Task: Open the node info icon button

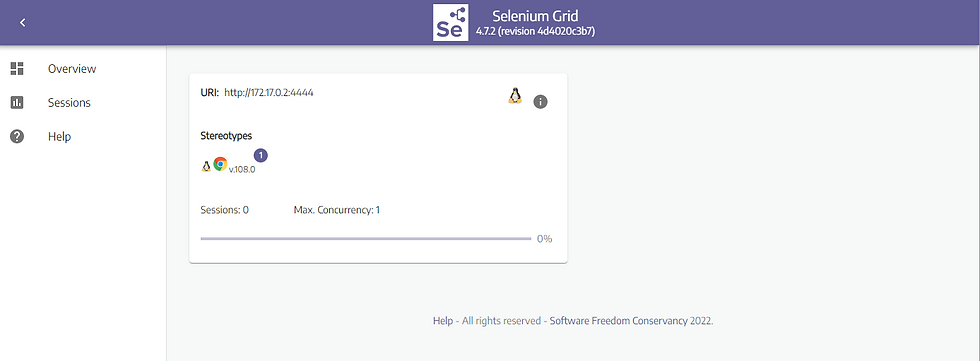Action: pos(540,102)
